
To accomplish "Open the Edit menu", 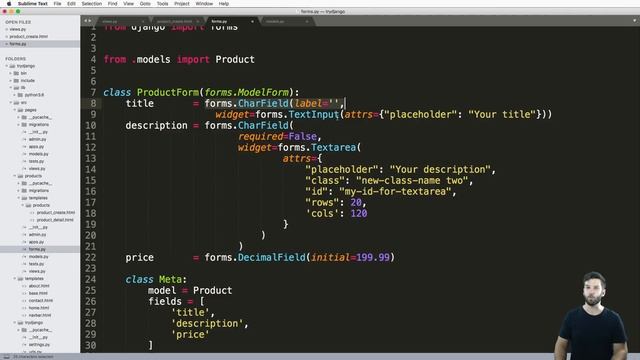I will pos(71,4).
